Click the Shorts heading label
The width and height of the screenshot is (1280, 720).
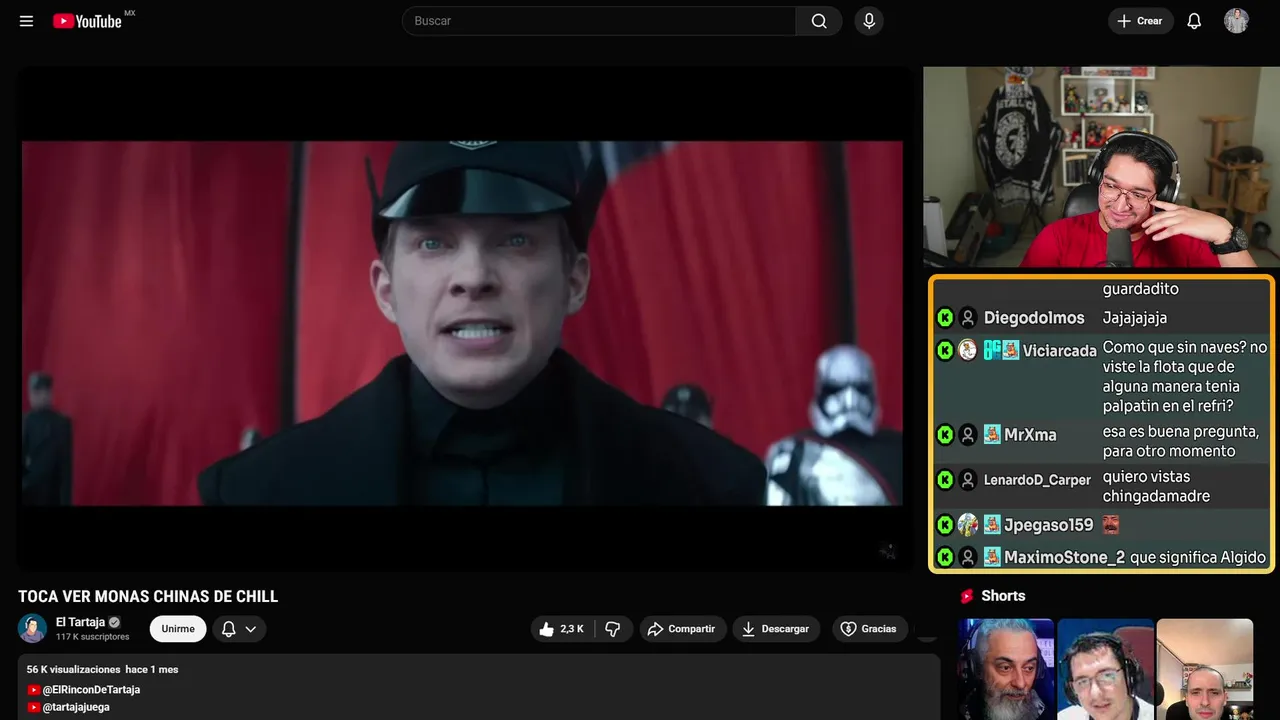pos(1003,596)
